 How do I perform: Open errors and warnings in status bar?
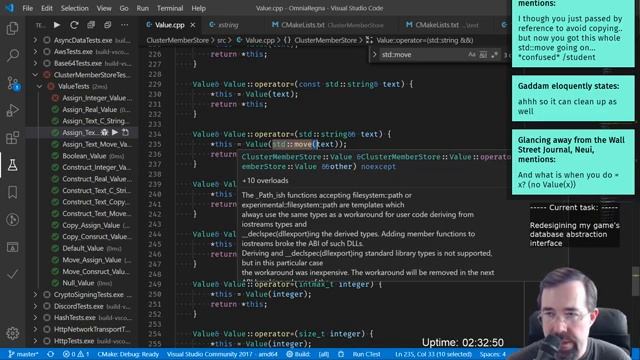76,354
